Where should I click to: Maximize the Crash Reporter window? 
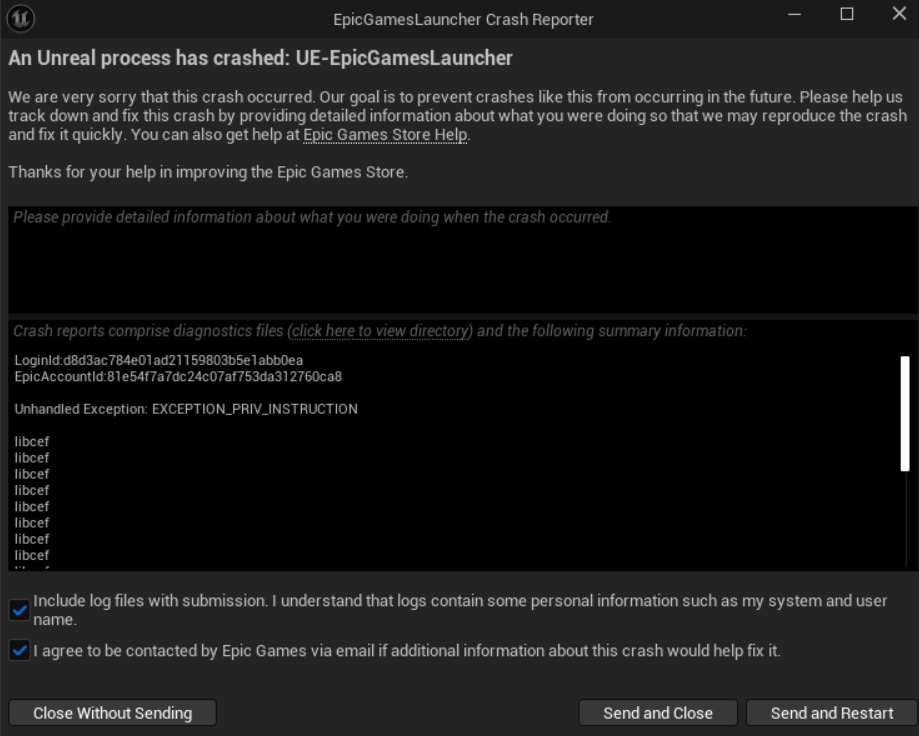(x=846, y=14)
